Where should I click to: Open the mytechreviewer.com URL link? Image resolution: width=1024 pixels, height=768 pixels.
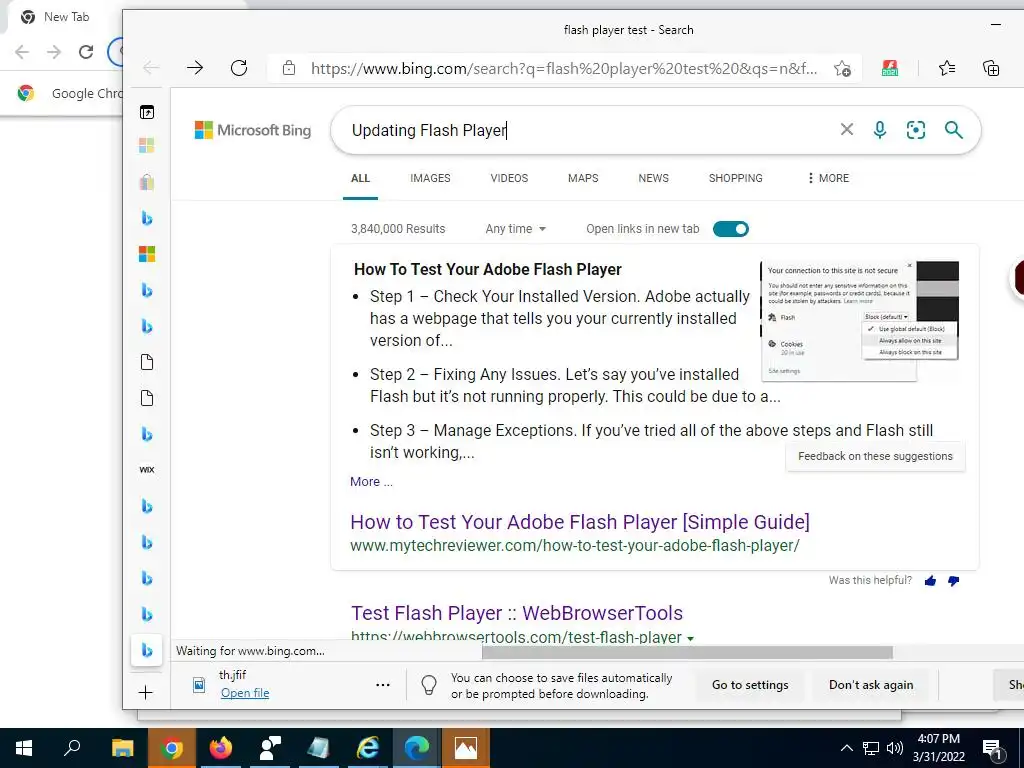coord(575,545)
